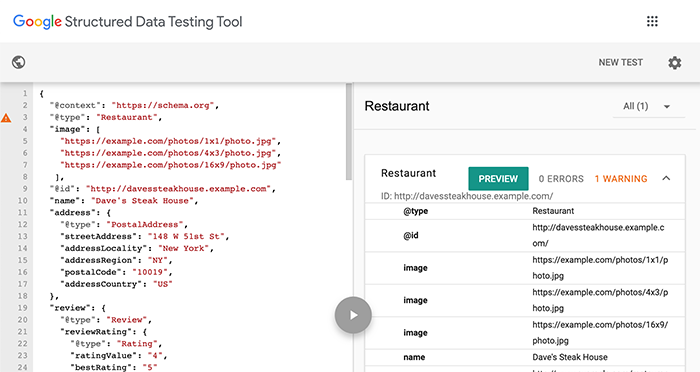
Task: Click the "@type": "Rating" code line
Action: pyautogui.click(x=116, y=343)
